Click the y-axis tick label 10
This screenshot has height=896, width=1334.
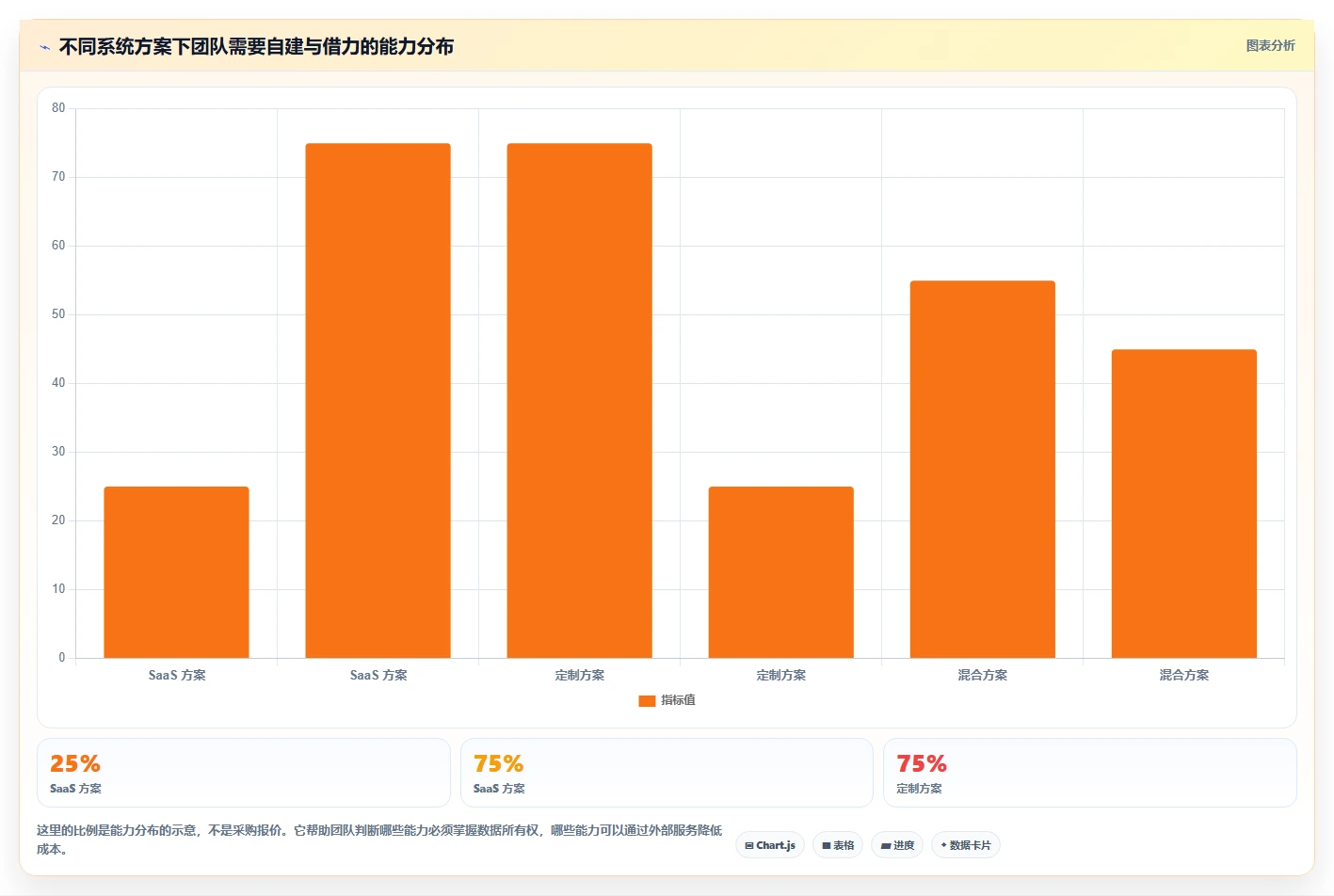click(58, 589)
